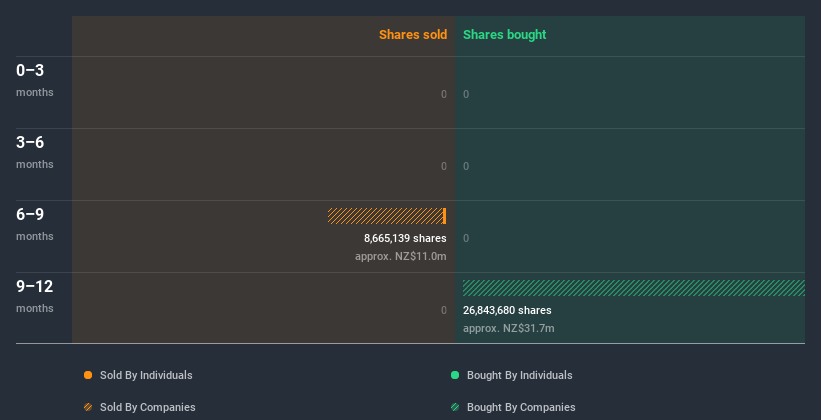Click the green Bought By Individuals legend dot
The width and height of the screenshot is (821, 420).
pos(455,375)
